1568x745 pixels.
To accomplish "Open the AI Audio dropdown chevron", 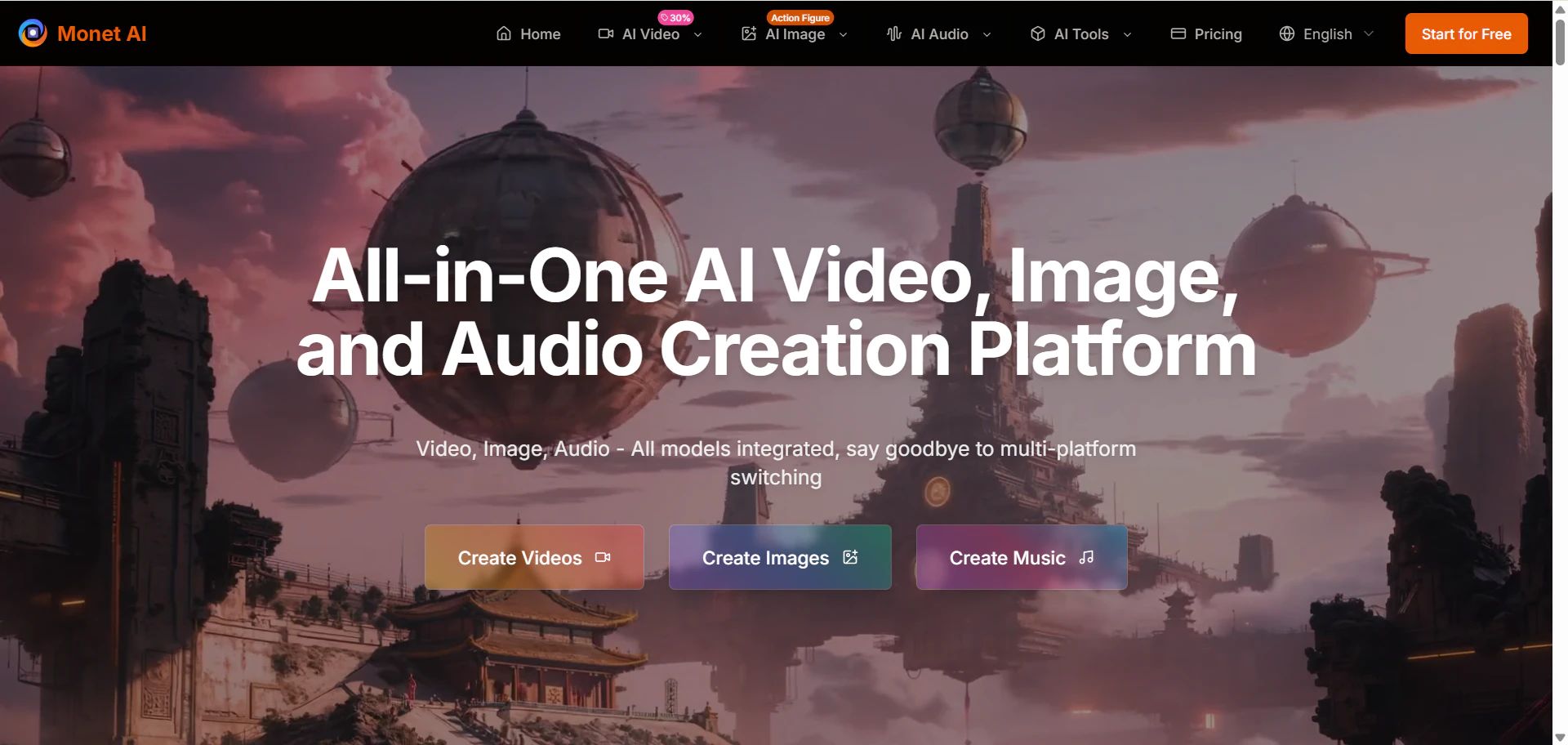I will pos(987,34).
